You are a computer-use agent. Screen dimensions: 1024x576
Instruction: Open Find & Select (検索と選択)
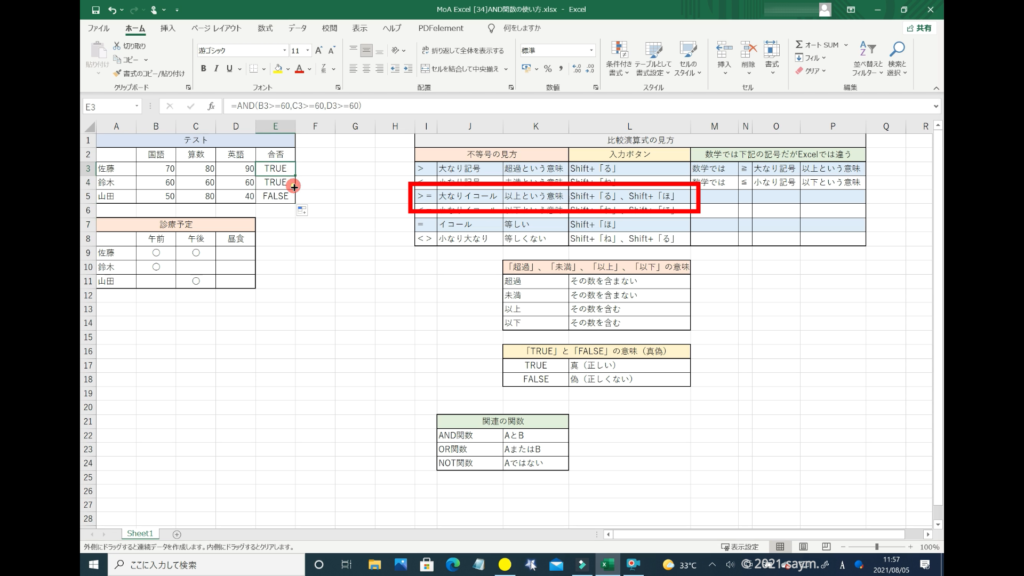897,57
